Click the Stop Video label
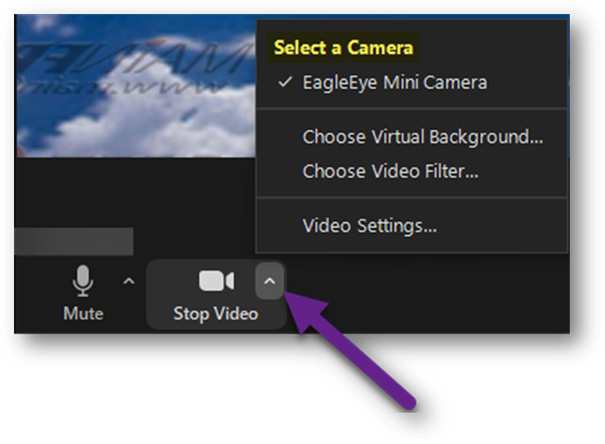This screenshot has height=444, width=605. pyautogui.click(x=216, y=314)
